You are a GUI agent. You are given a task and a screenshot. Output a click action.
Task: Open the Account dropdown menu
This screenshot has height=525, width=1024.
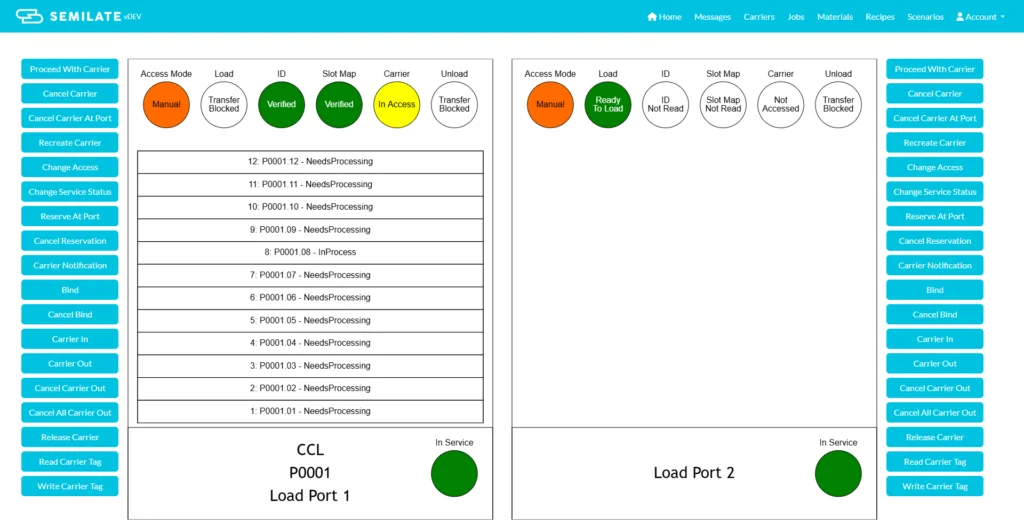980,17
